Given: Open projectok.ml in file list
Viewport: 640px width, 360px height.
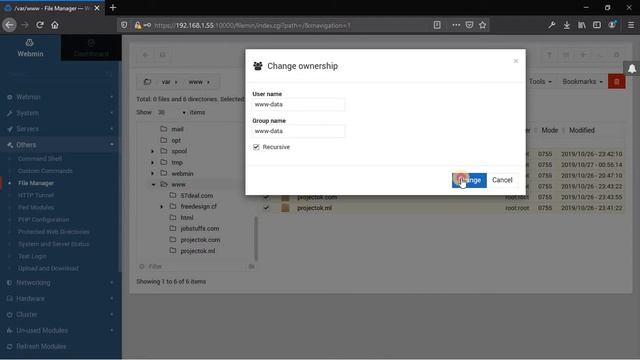Looking at the screenshot, I should click(314, 208).
